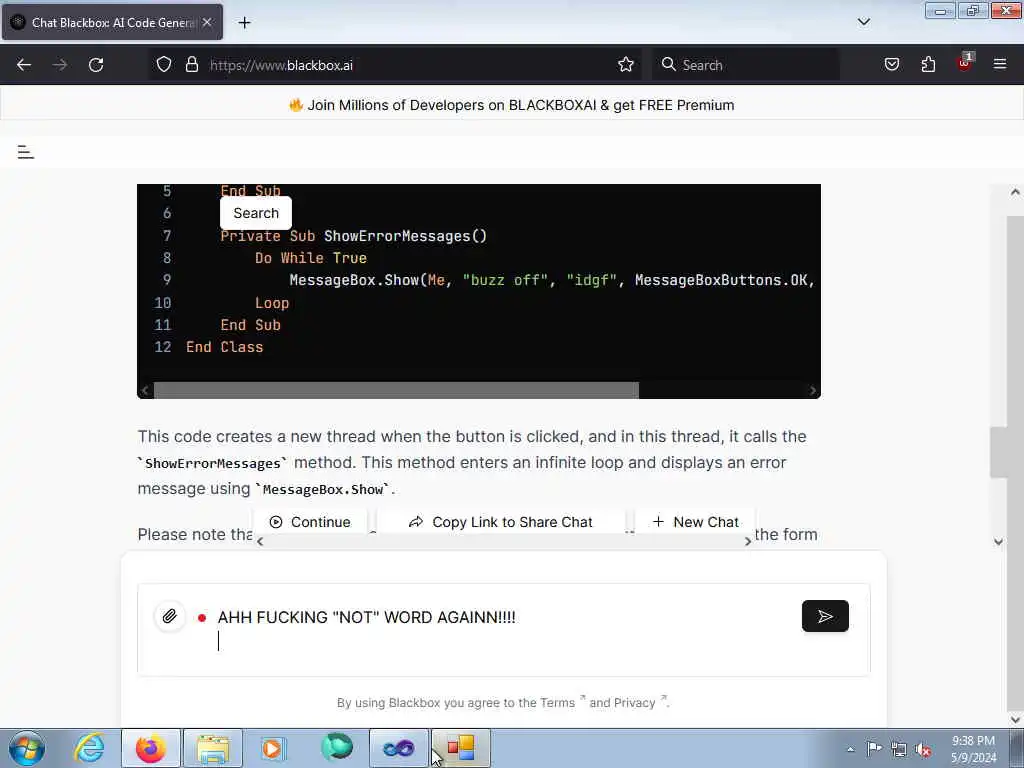Bookmark this page with the star icon
Image resolution: width=1024 pixels, height=768 pixels.
(x=626, y=65)
